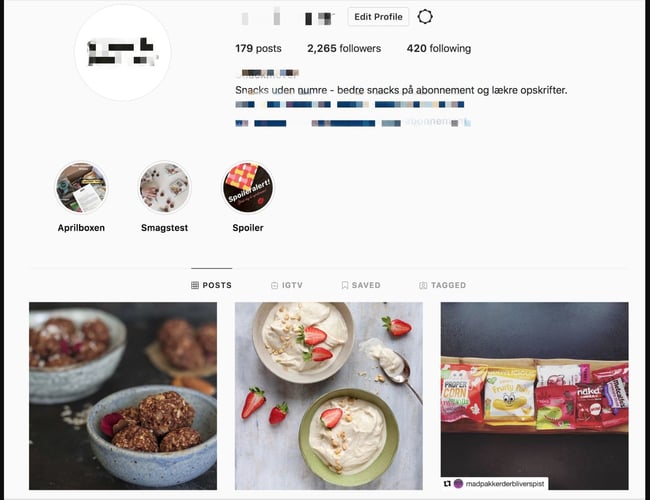Open the Smagstest story highlight
Viewport: 650px width, 500px height.
point(165,187)
